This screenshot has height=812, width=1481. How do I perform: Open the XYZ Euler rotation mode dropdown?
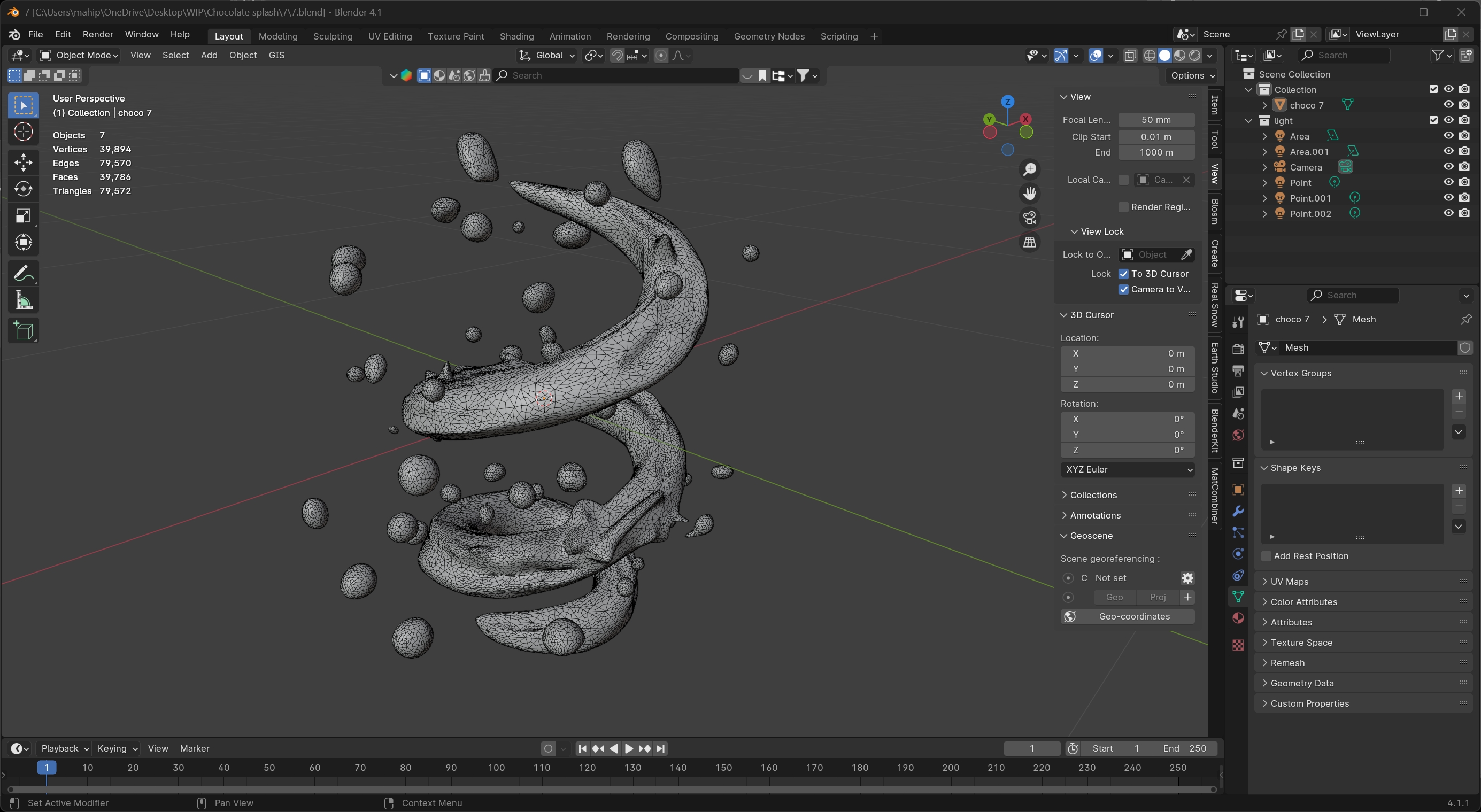[1127, 469]
